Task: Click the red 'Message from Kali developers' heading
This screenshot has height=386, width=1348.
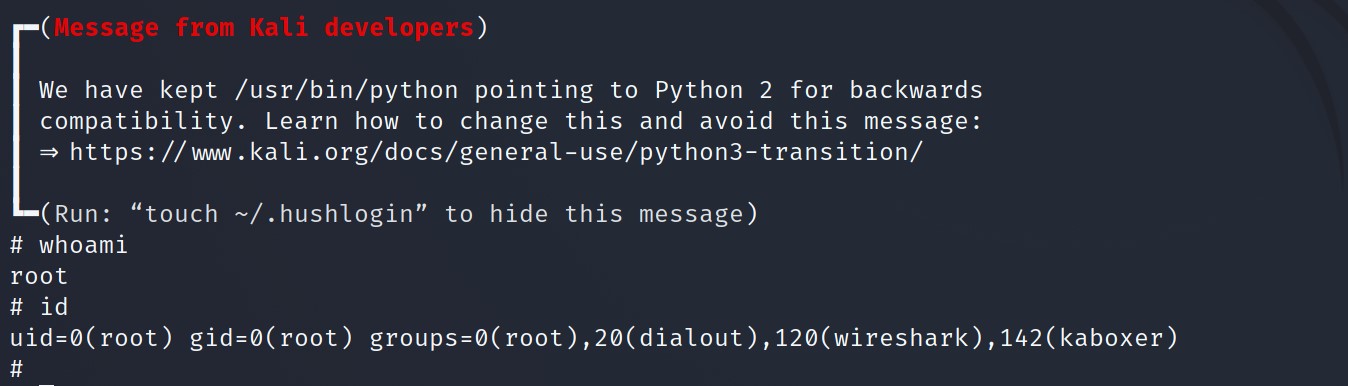Action: coord(264,28)
